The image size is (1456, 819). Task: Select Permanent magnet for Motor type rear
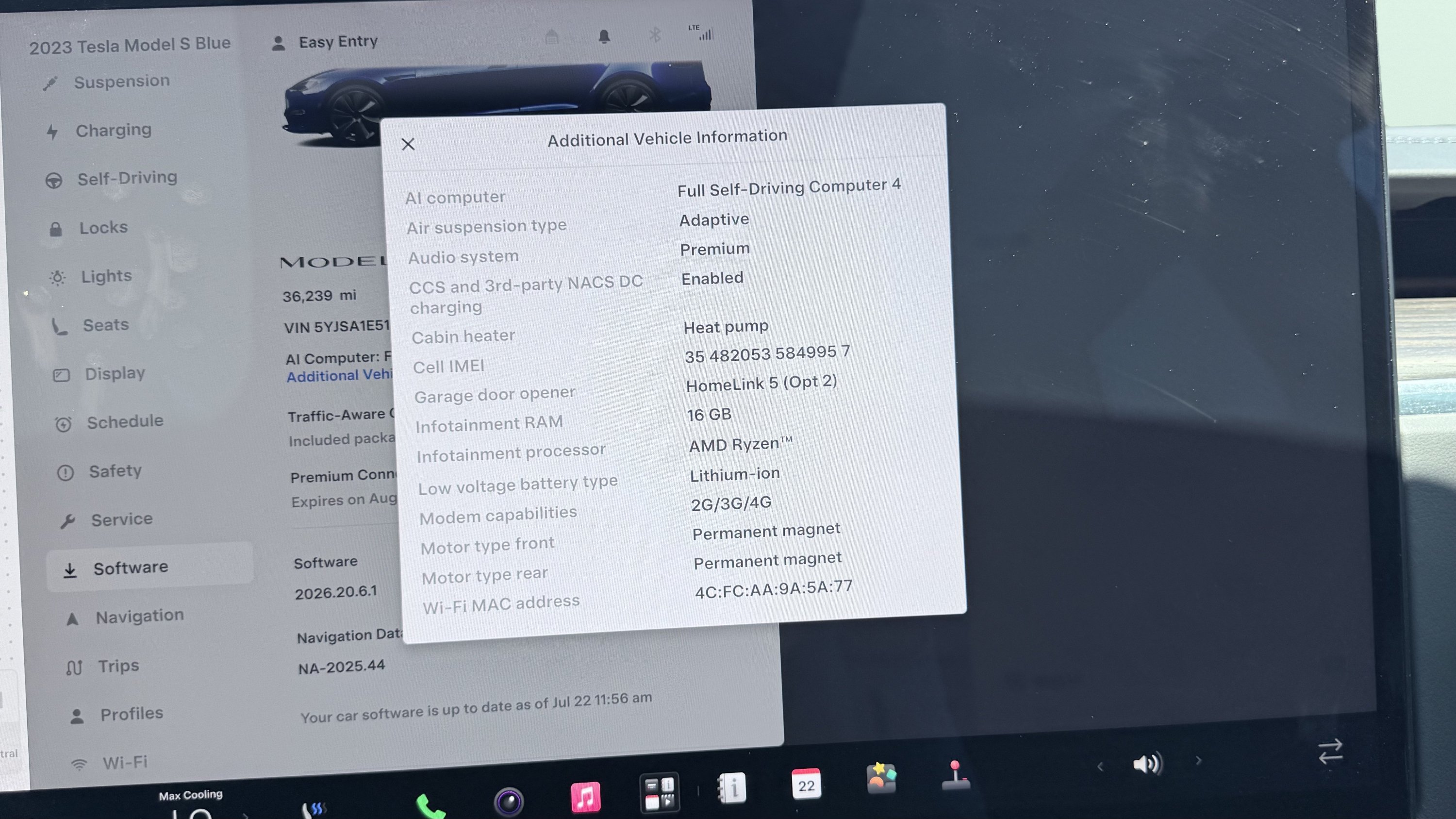point(768,561)
